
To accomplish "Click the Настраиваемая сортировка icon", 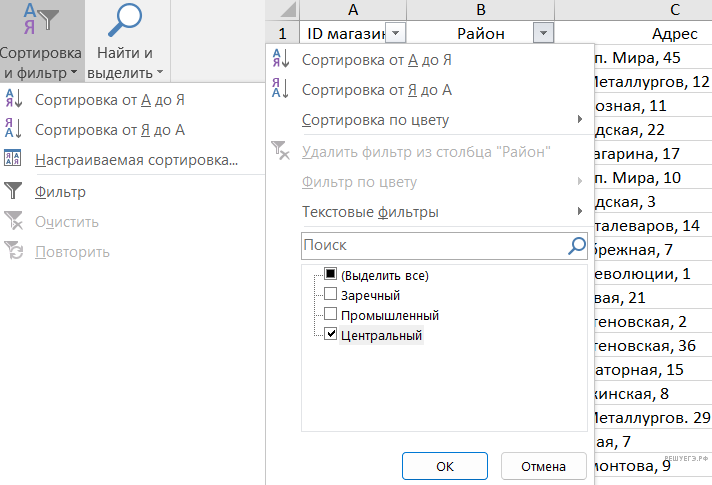I will [14, 159].
